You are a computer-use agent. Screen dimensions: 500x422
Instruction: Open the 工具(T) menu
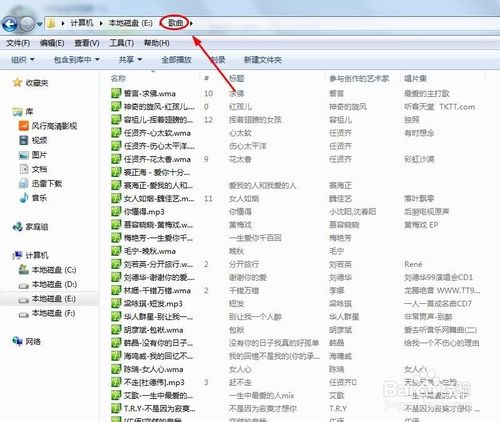coord(122,43)
